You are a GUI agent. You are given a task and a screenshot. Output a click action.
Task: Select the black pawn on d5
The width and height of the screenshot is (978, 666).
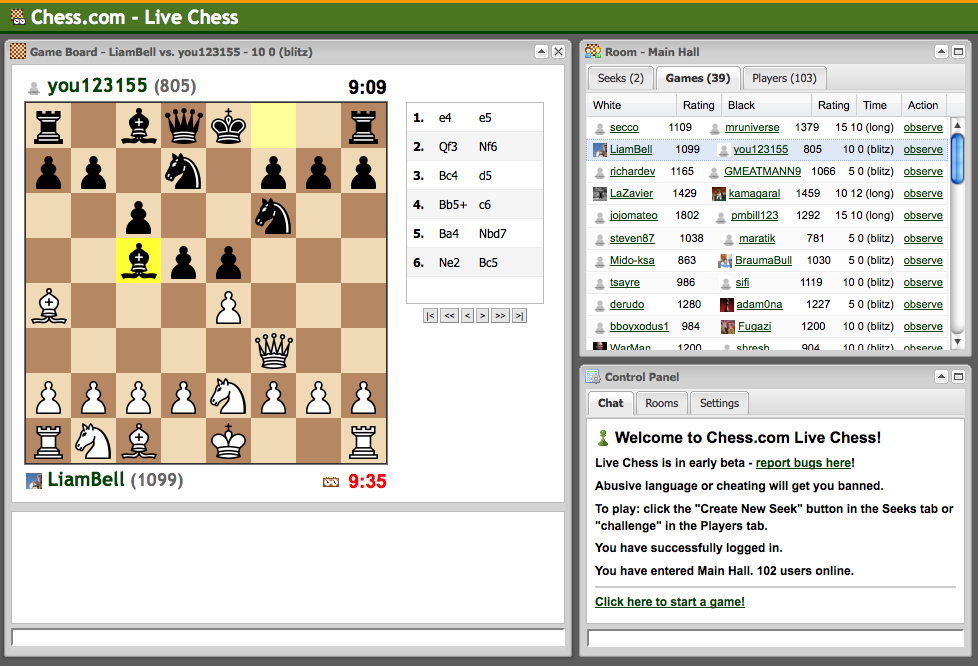[x=183, y=262]
